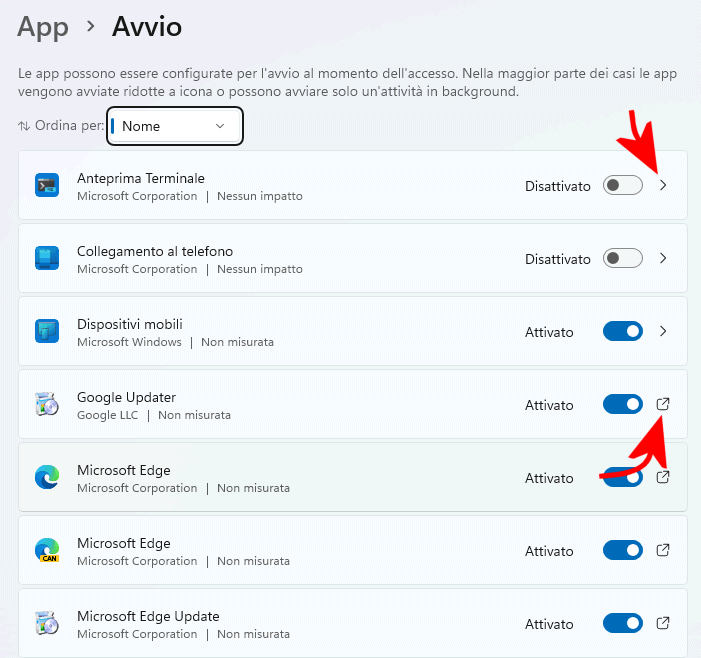This screenshot has width=701, height=658.
Task: Click the Collegamento al telefono name text
Action: pos(155,251)
